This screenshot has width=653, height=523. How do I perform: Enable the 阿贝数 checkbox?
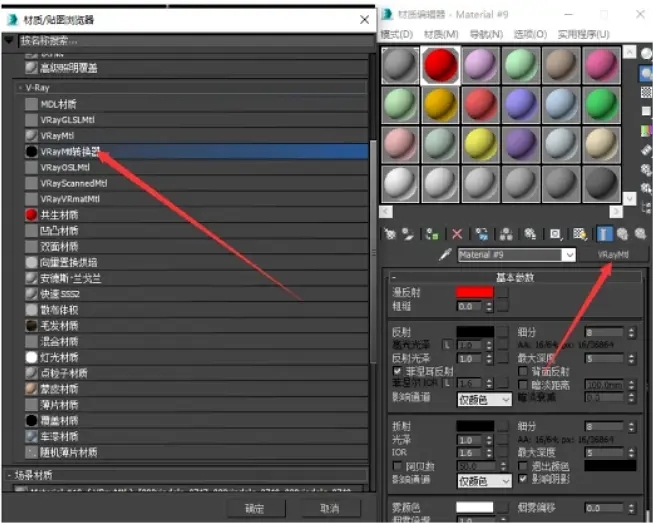coord(397,466)
